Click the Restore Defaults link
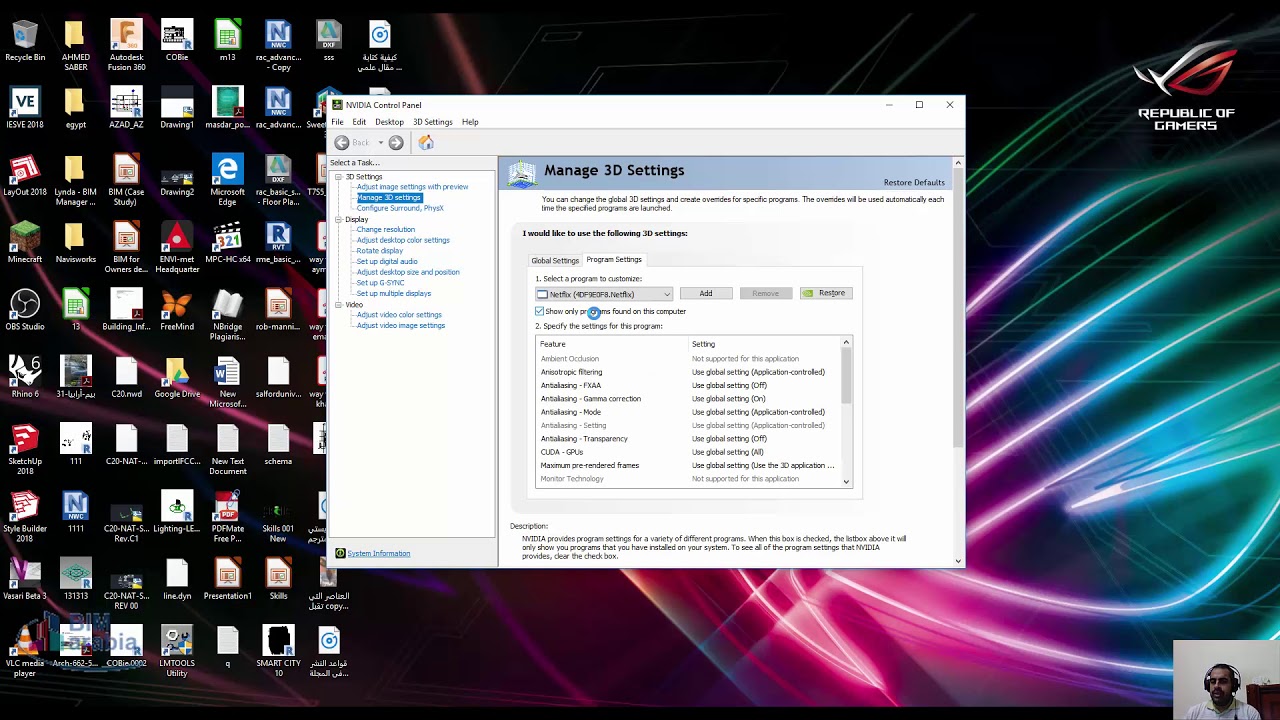1280x720 pixels. pyautogui.click(x=914, y=182)
